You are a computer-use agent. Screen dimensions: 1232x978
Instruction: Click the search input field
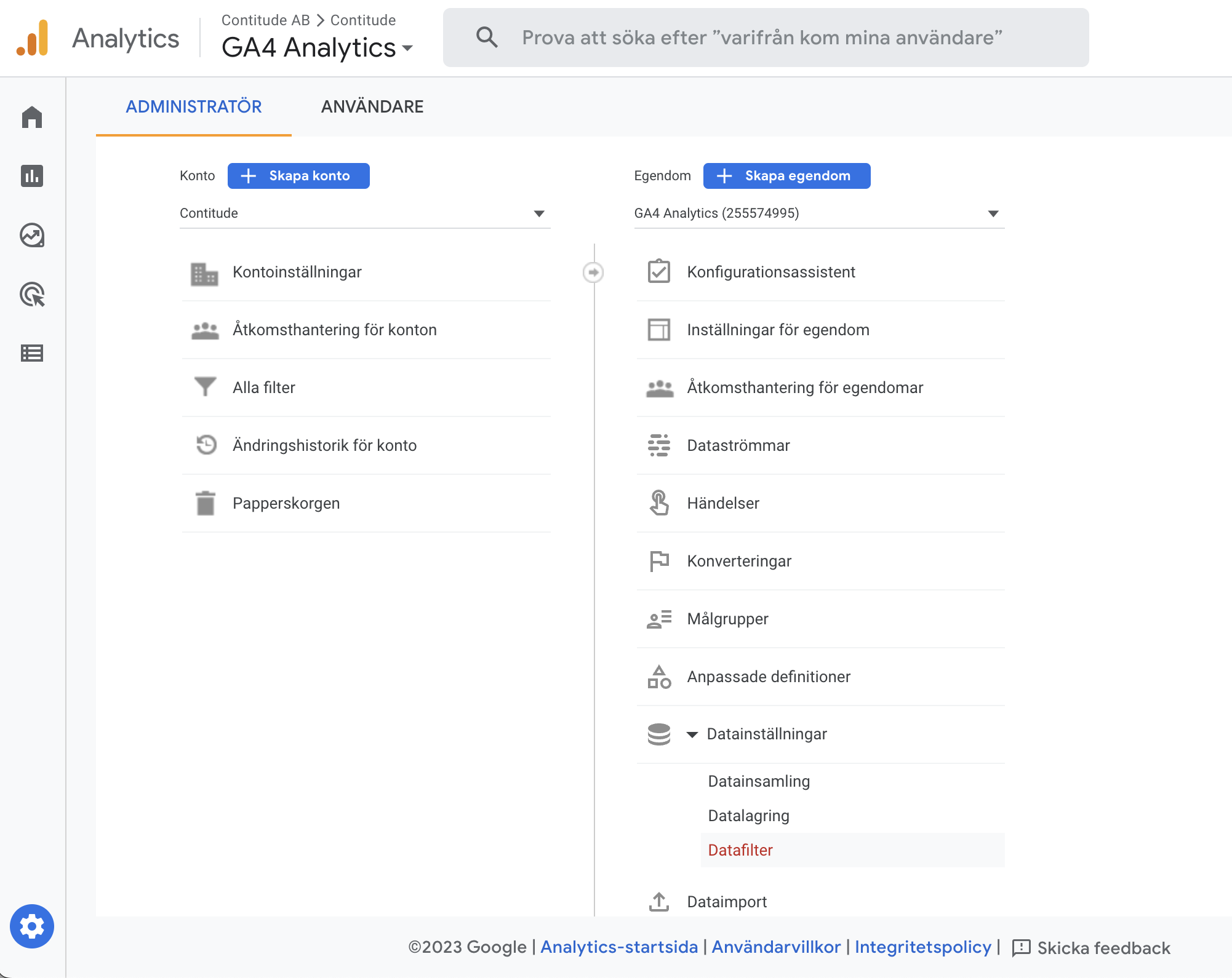pyautogui.click(x=766, y=38)
